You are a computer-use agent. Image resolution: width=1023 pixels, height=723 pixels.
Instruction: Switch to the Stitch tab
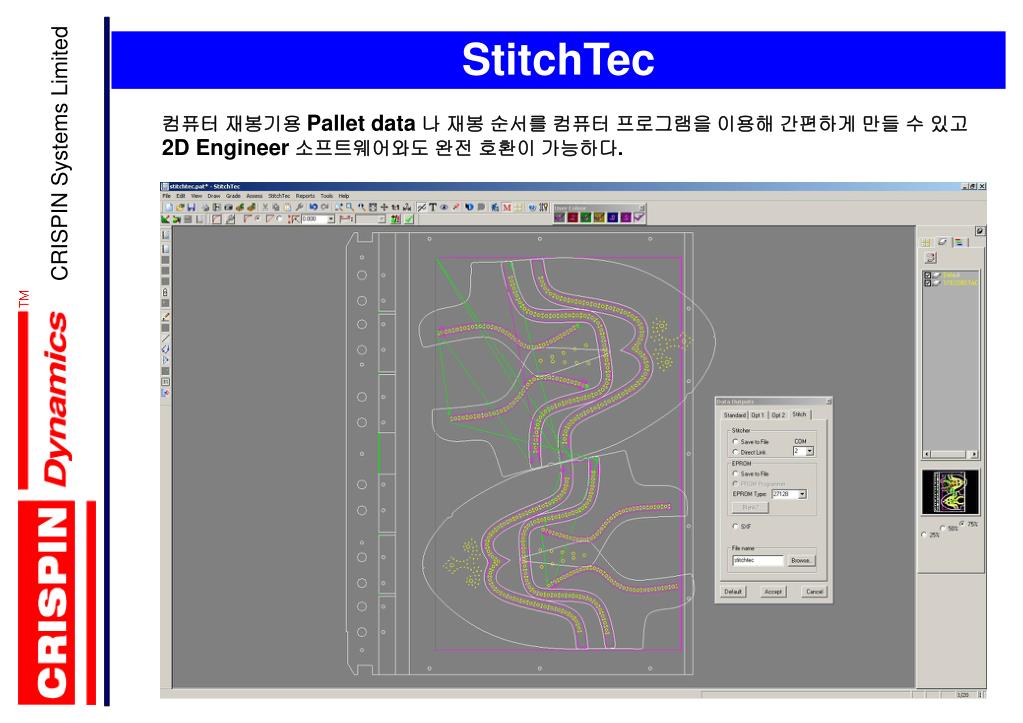800,414
